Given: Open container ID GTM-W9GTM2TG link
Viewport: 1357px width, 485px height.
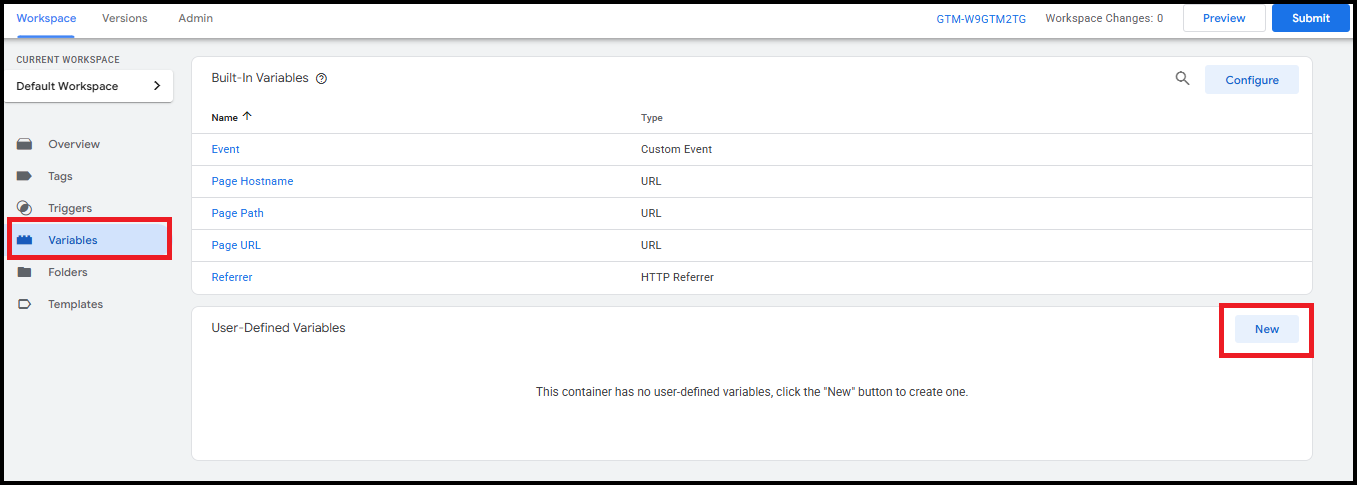Looking at the screenshot, I should 981,19.
